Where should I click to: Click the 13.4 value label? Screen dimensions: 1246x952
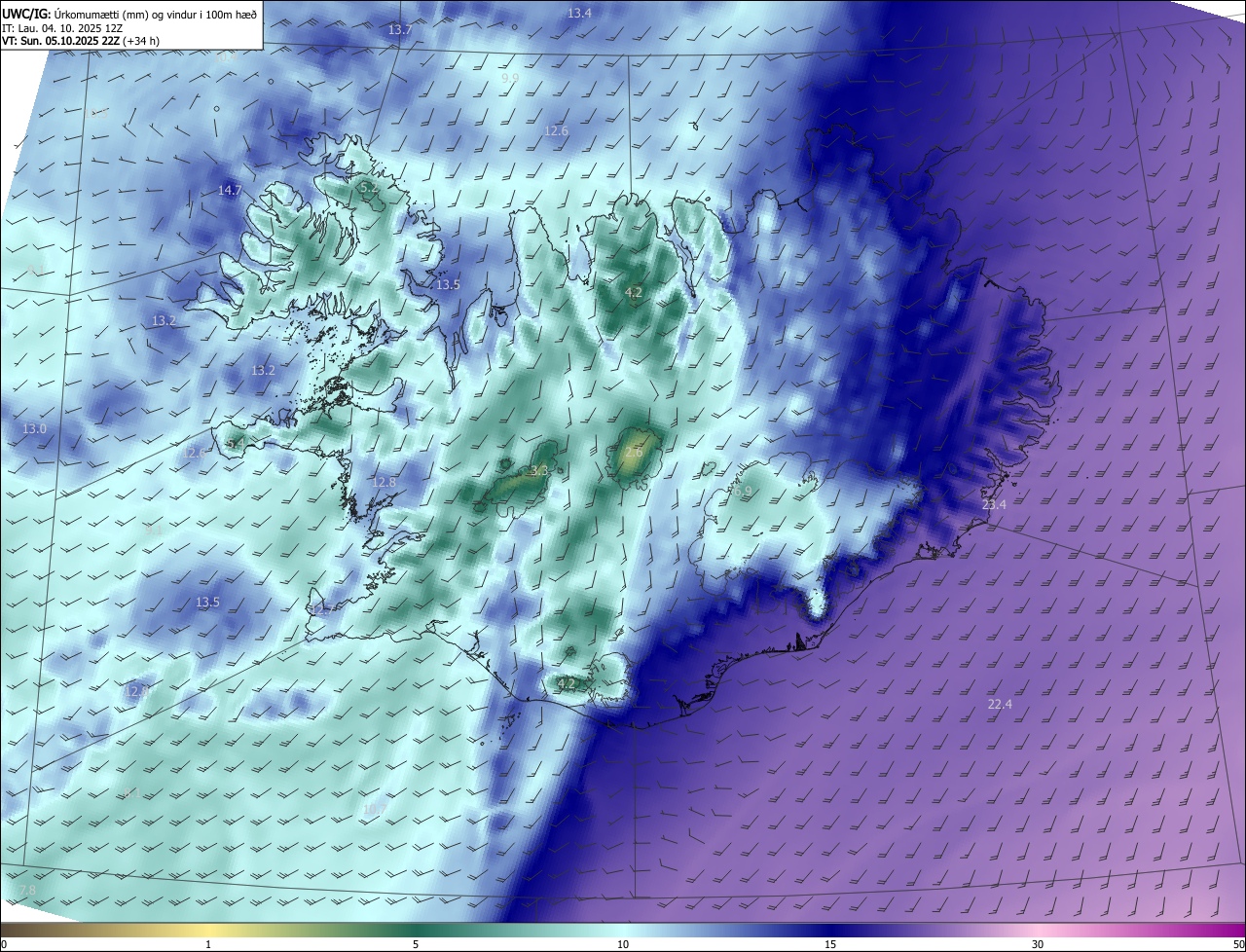579,13
